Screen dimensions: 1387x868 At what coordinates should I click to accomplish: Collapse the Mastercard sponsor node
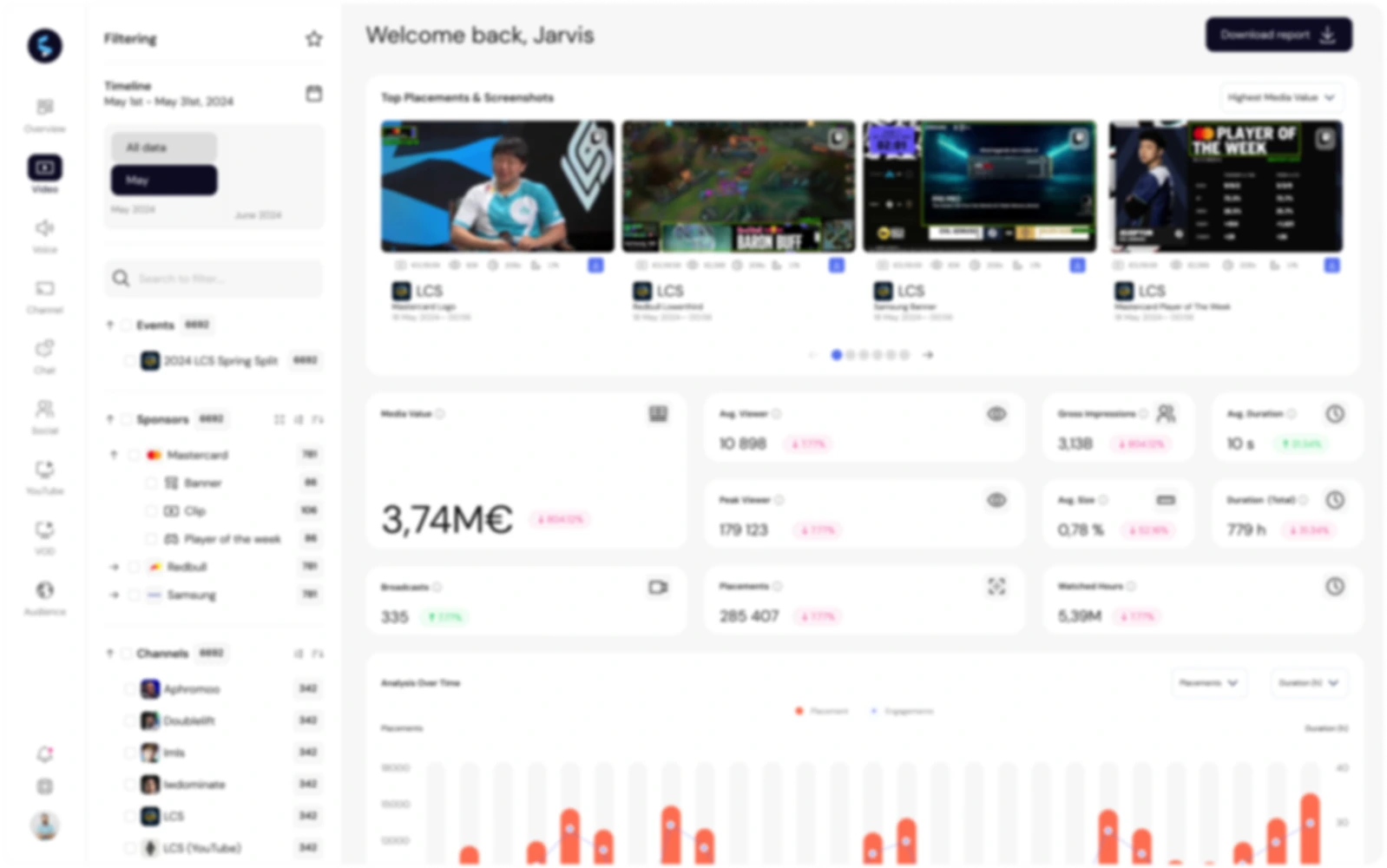pos(114,455)
